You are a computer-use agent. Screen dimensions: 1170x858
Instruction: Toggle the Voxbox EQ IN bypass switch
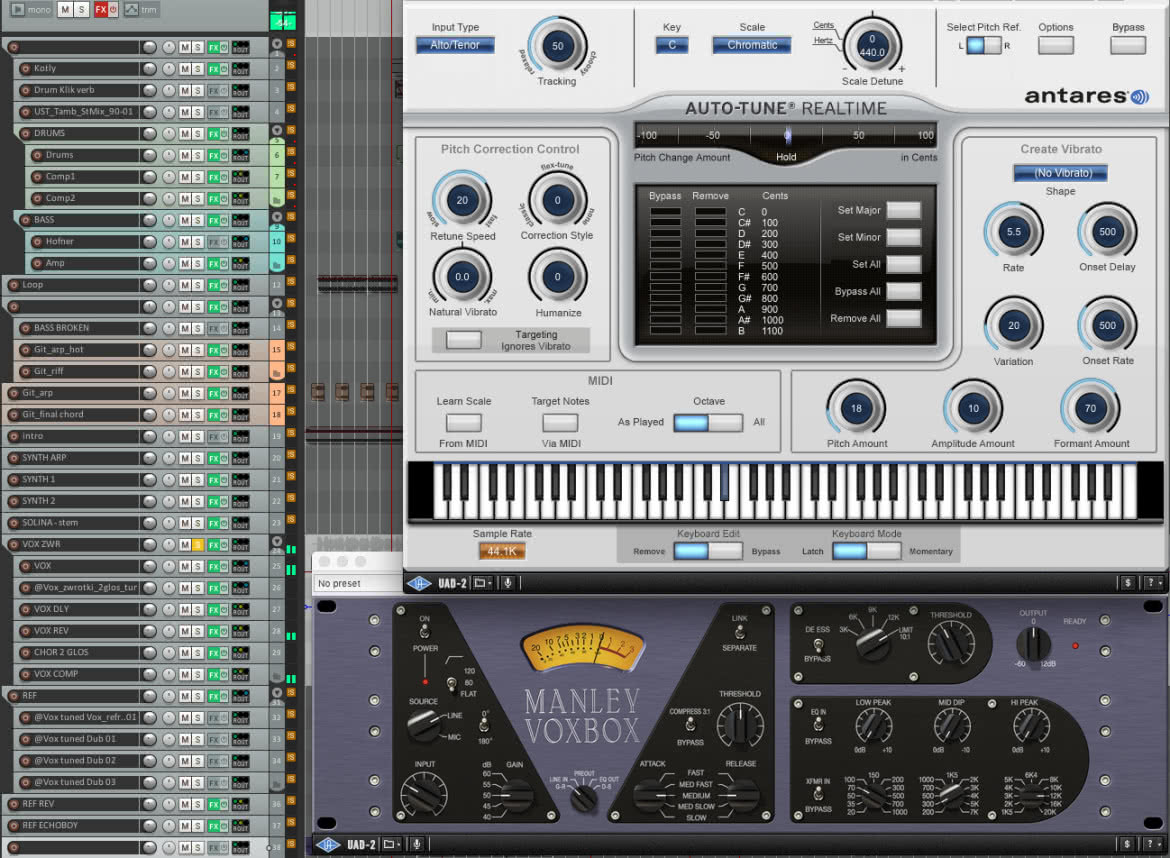pyautogui.click(x=819, y=724)
